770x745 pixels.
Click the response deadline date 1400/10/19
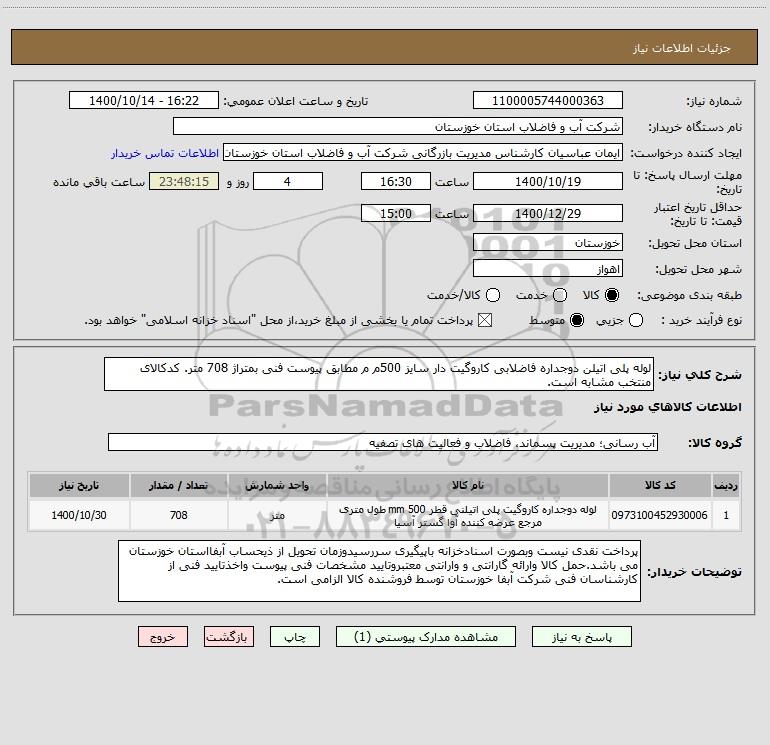(548, 181)
